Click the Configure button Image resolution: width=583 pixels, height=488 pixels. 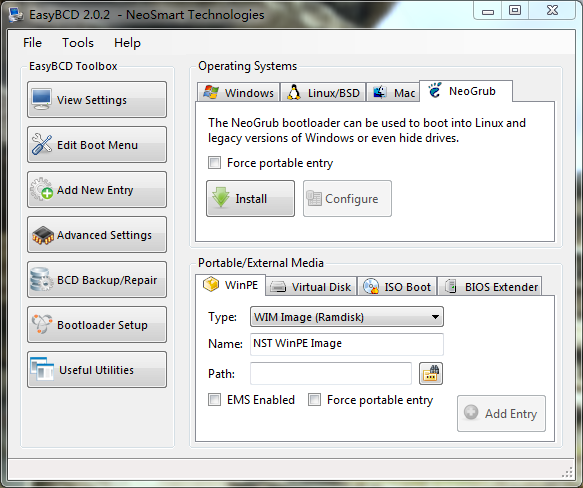(x=347, y=199)
